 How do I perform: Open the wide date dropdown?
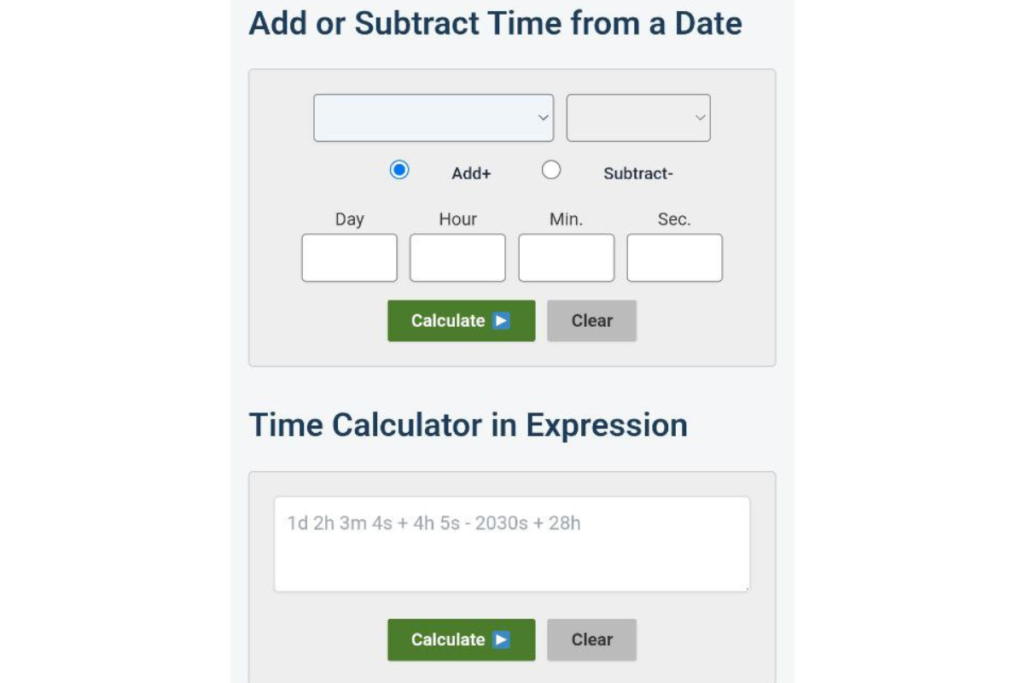433,118
